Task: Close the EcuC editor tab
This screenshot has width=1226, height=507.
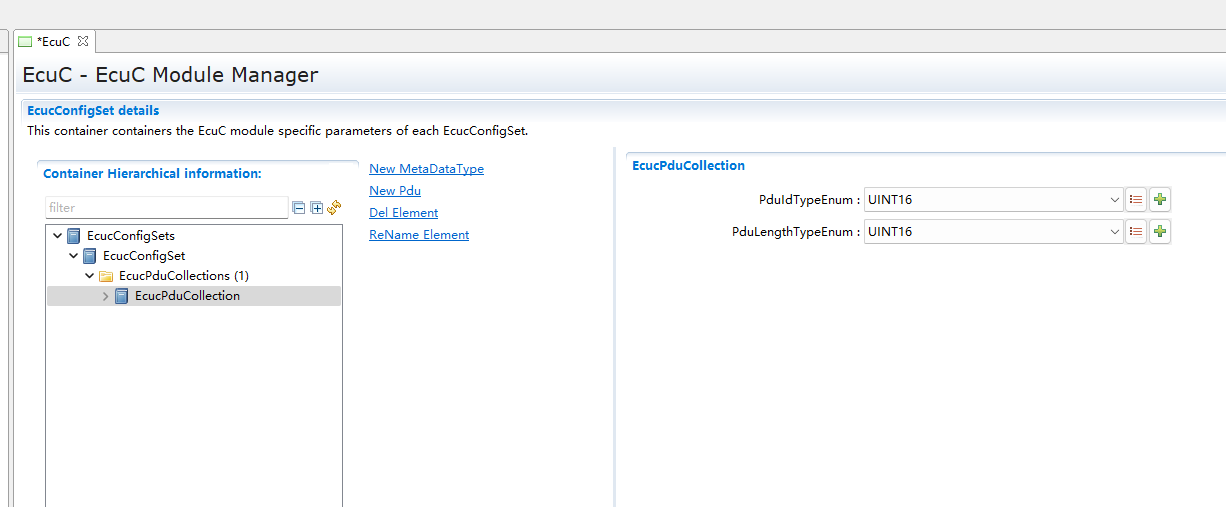Action: pos(83,41)
